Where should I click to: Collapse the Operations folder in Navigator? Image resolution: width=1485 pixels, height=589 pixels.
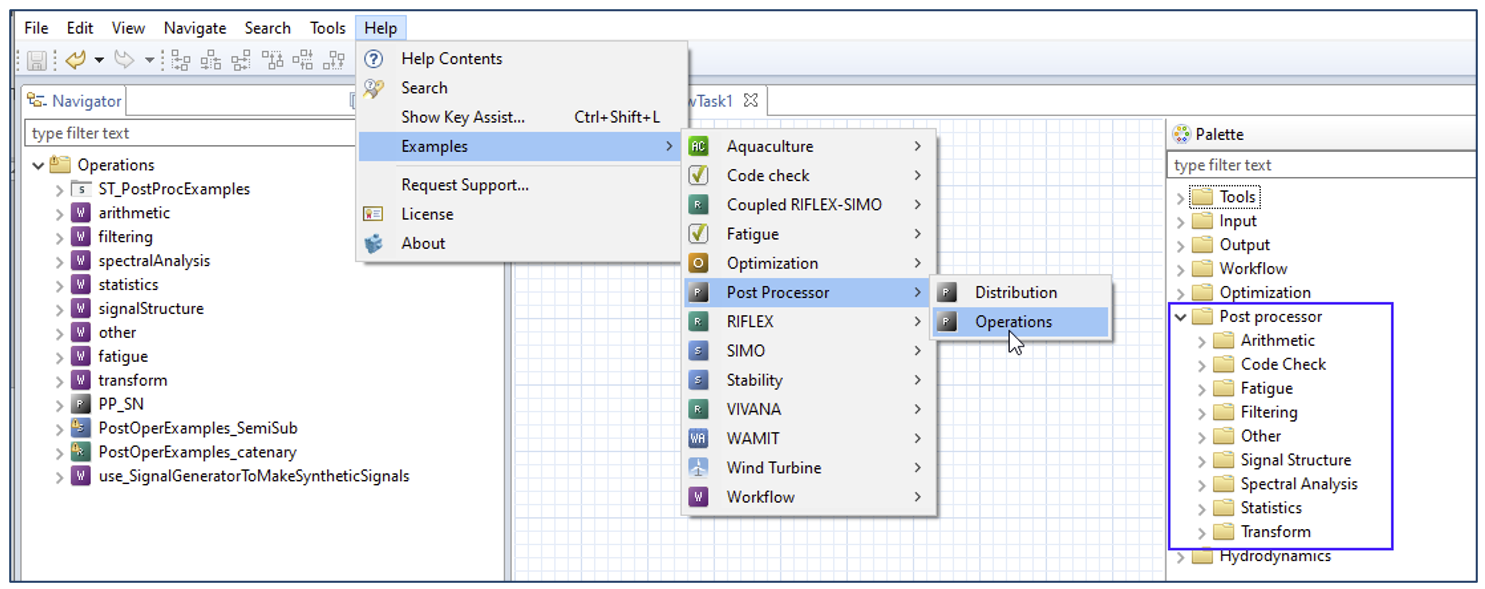click(x=38, y=166)
